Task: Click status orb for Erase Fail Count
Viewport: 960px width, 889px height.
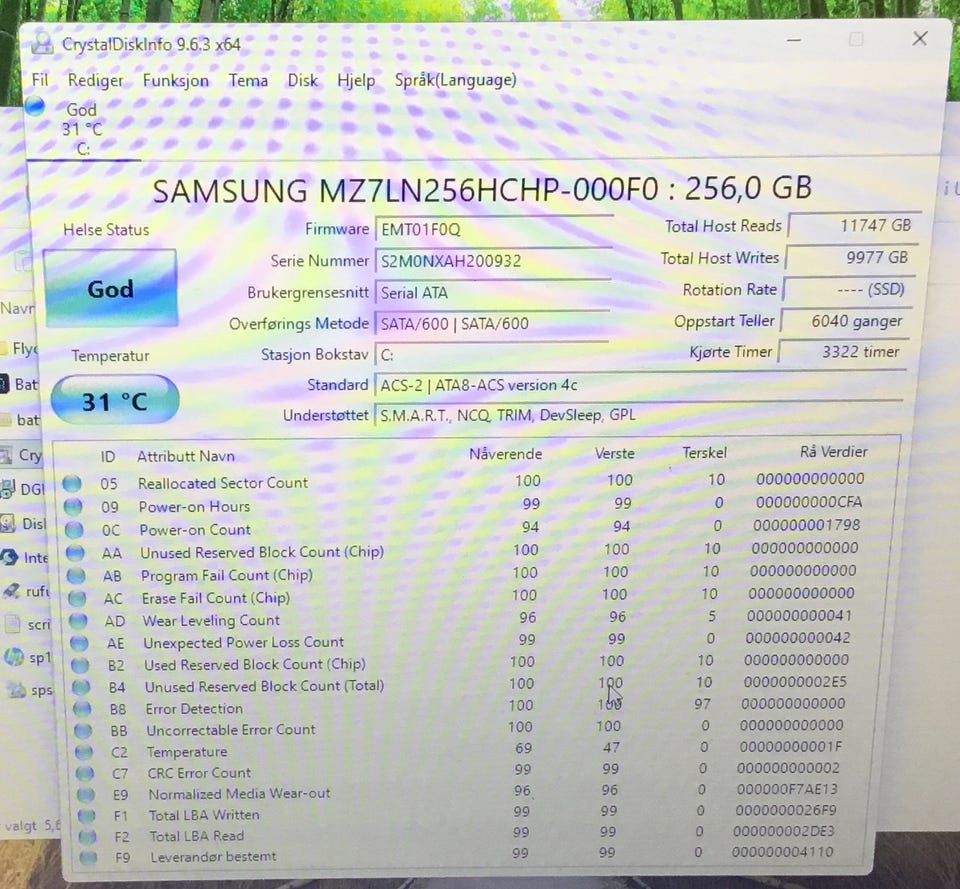Action: coord(77,598)
